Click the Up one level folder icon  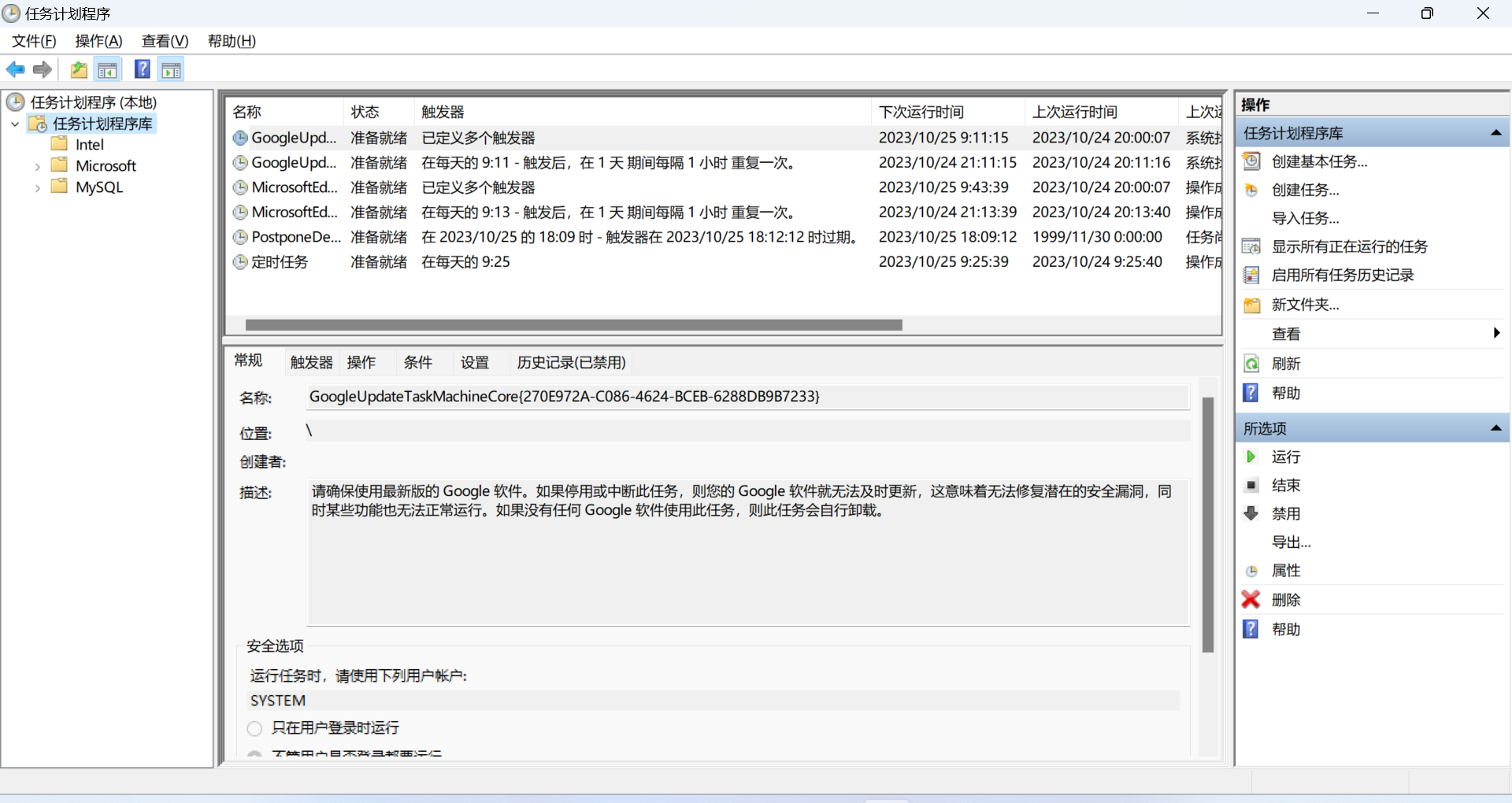pos(79,69)
